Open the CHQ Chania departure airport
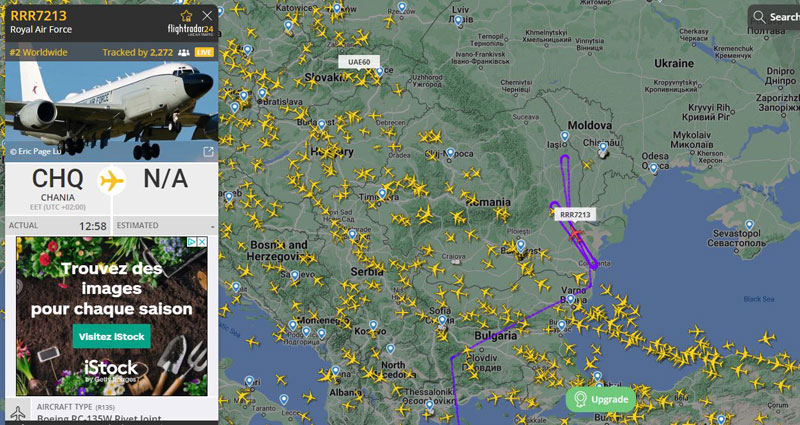Image resolution: width=800 pixels, height=425 pixels. coord(58,185)
